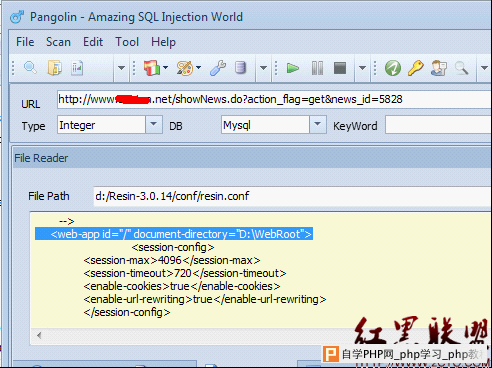Click the wrench tool icon
The image size is (492, 368).
218,68
